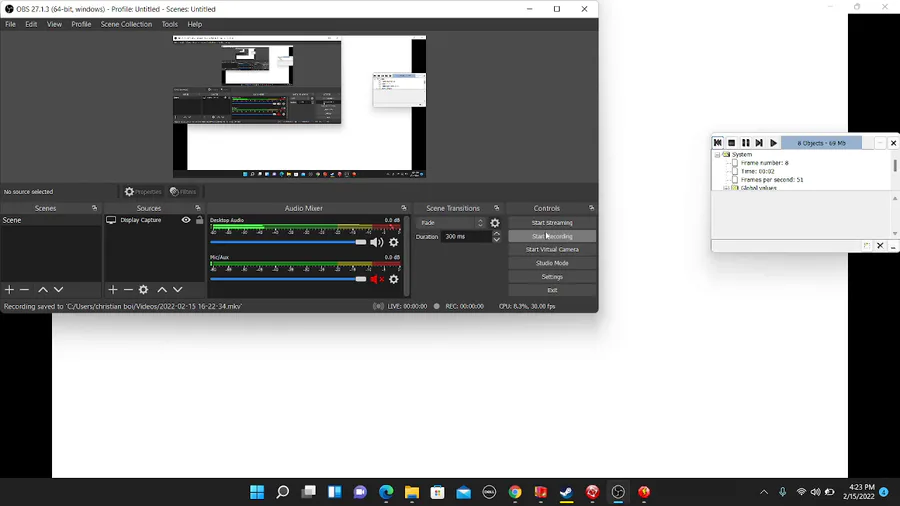900x506 pixels.
Task: Move source up in Sources list
Action: click(162, 290)
